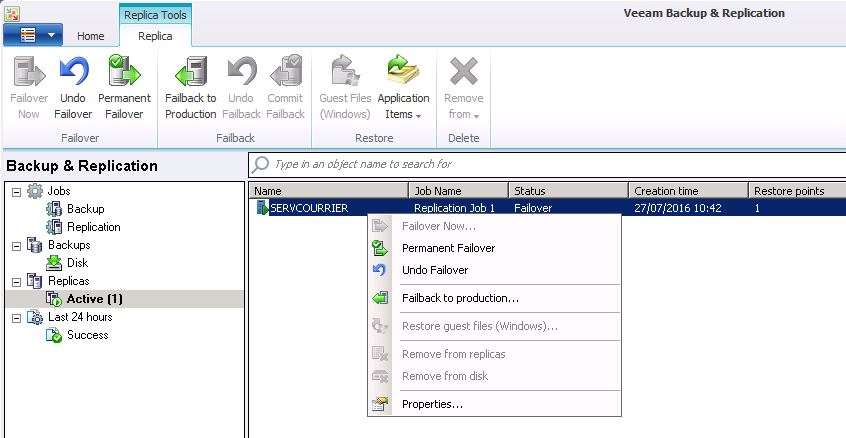Click Failback to Production in the ribbon

(190, 89)
